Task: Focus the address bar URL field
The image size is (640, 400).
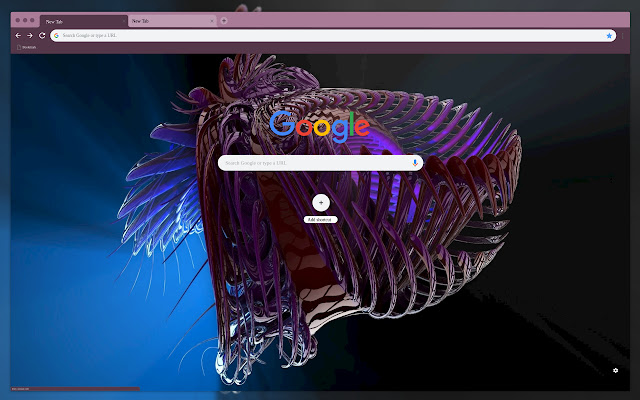Action: point(333,36)
